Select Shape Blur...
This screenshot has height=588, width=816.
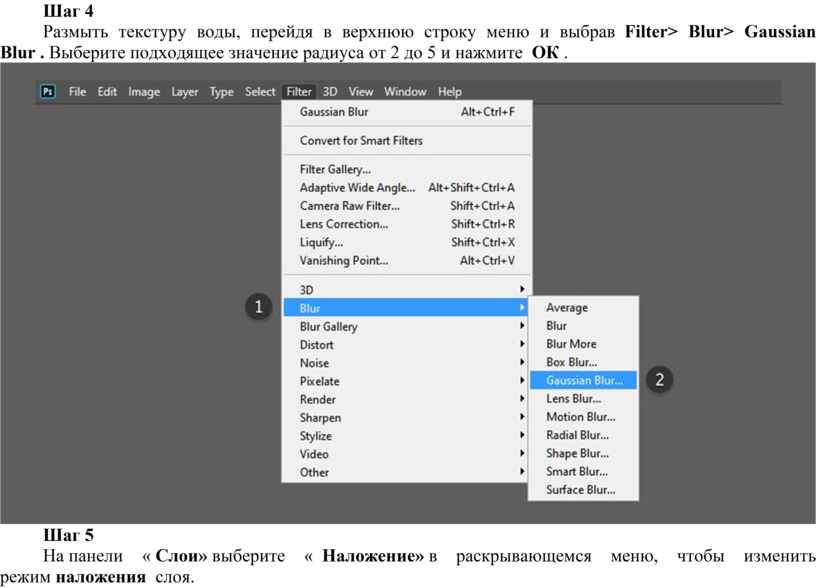click(x=583, y=453)
